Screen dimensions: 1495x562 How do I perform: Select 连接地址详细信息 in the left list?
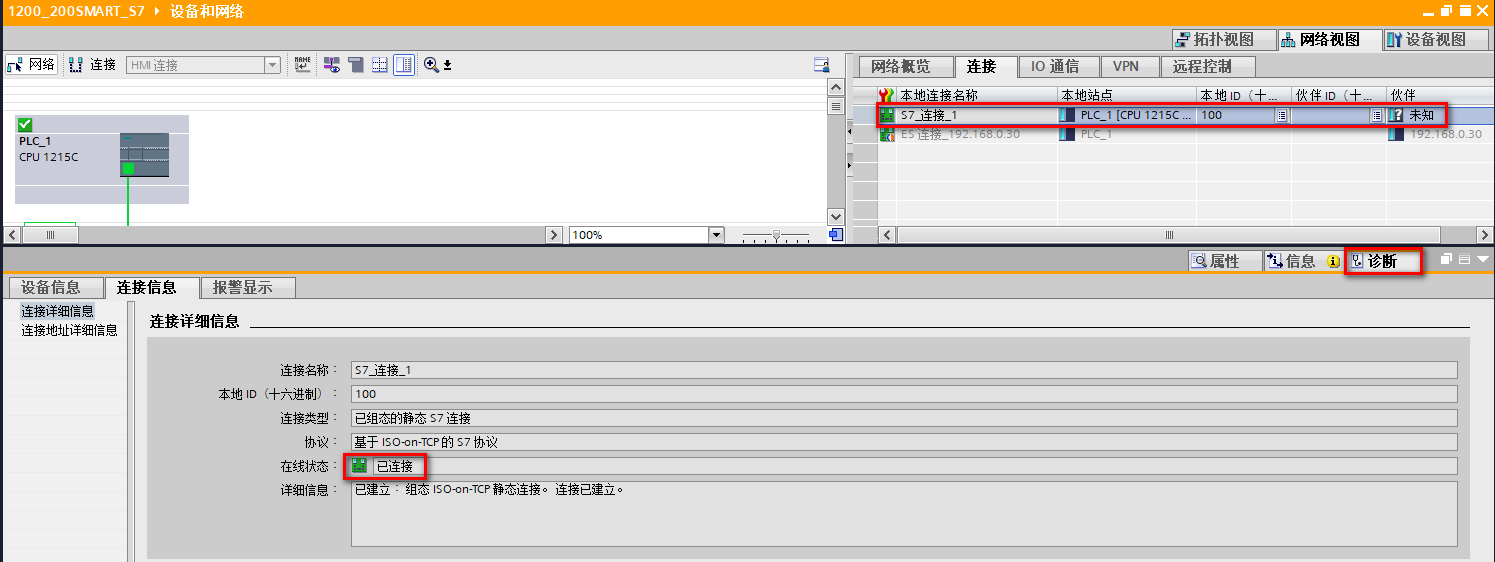pyautogui.click(x=69, y=330)
